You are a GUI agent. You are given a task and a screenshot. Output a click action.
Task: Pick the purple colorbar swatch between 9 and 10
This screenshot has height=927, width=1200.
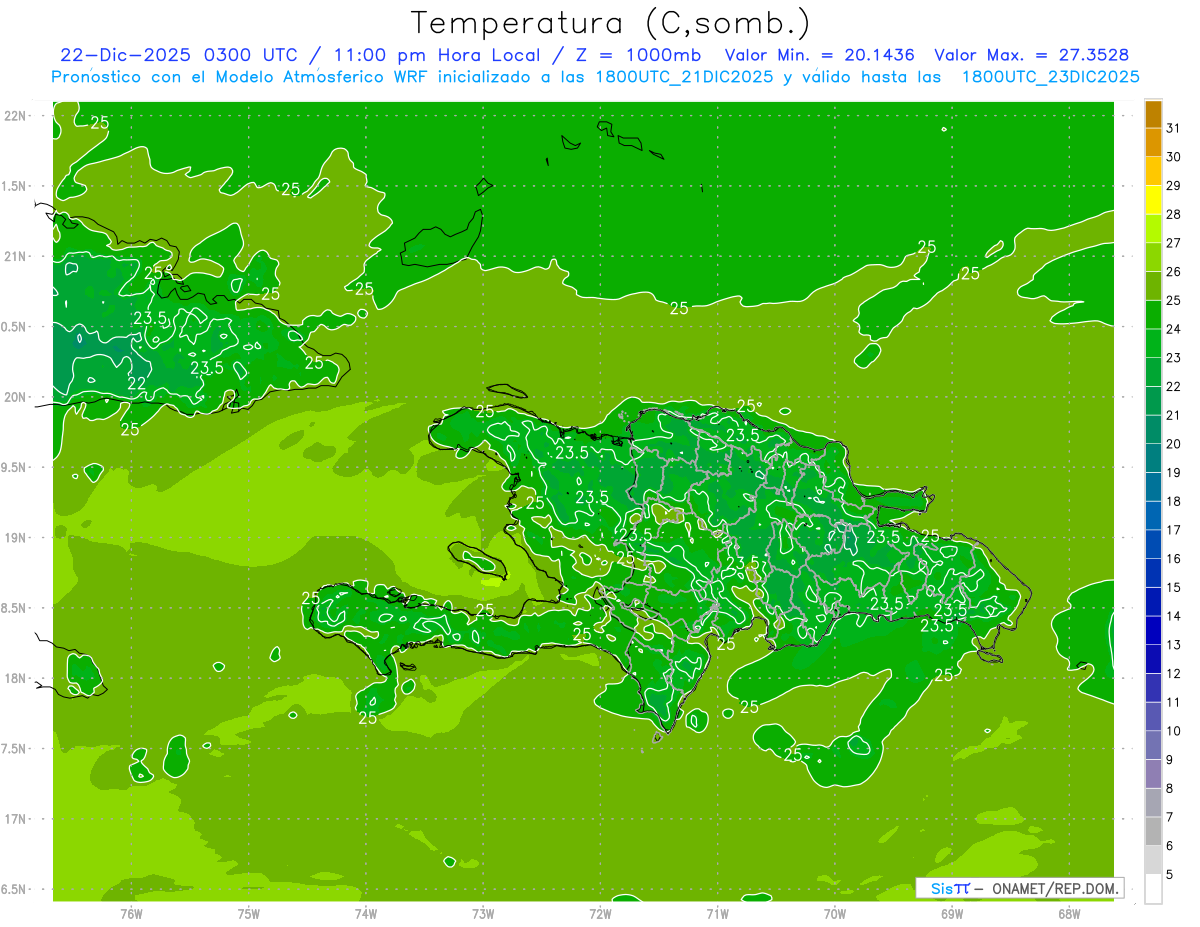point(1153,745)
